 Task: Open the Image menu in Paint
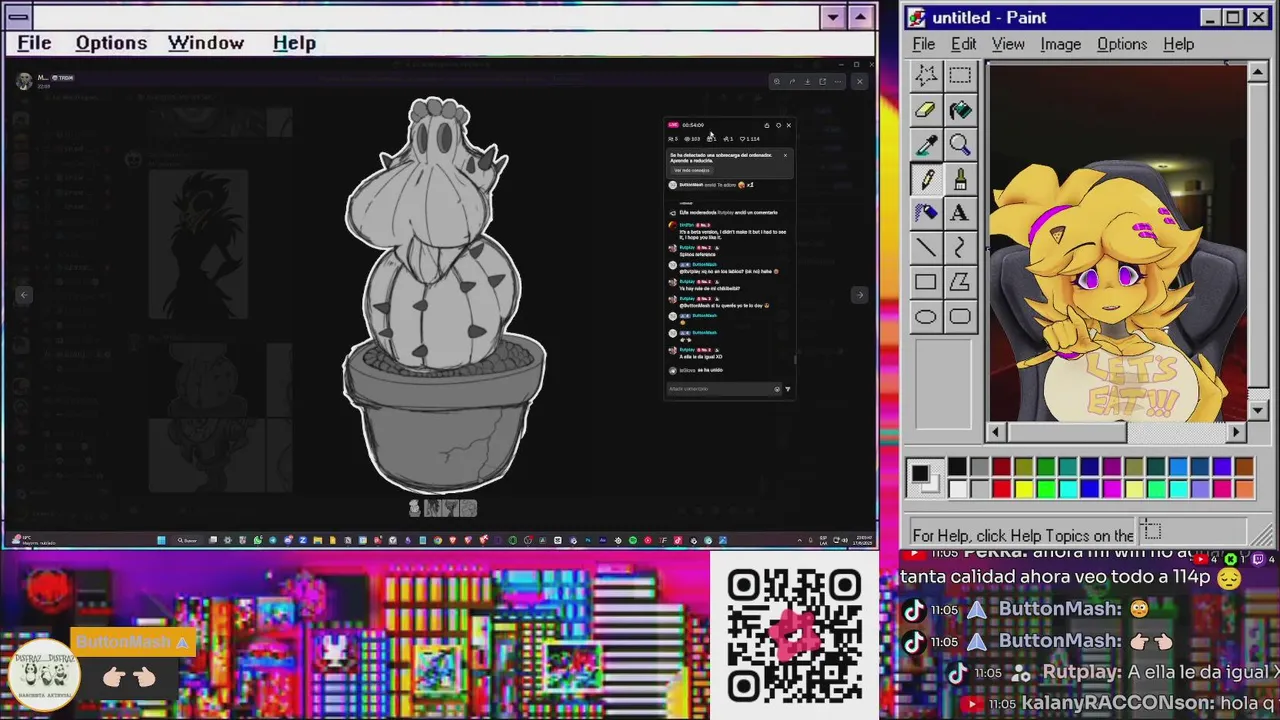(x=1060, y=44)
